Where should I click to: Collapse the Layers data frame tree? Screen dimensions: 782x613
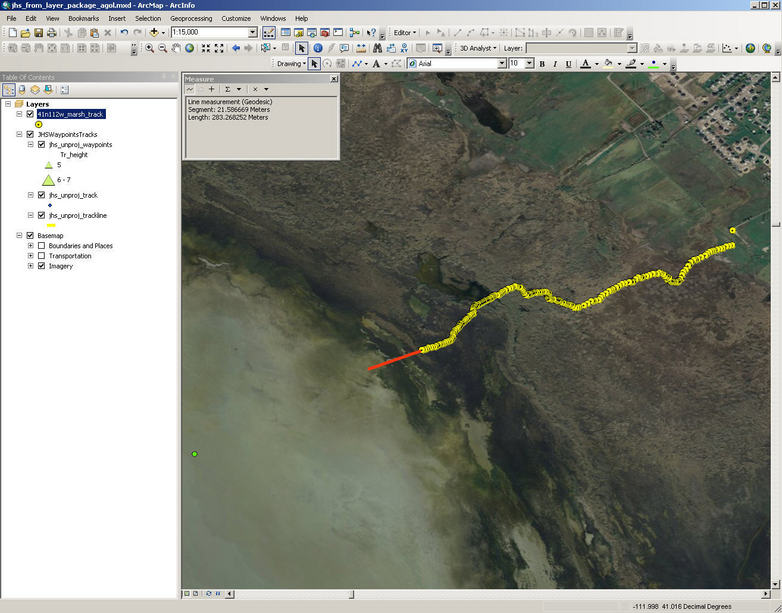(x=8, y=104)
